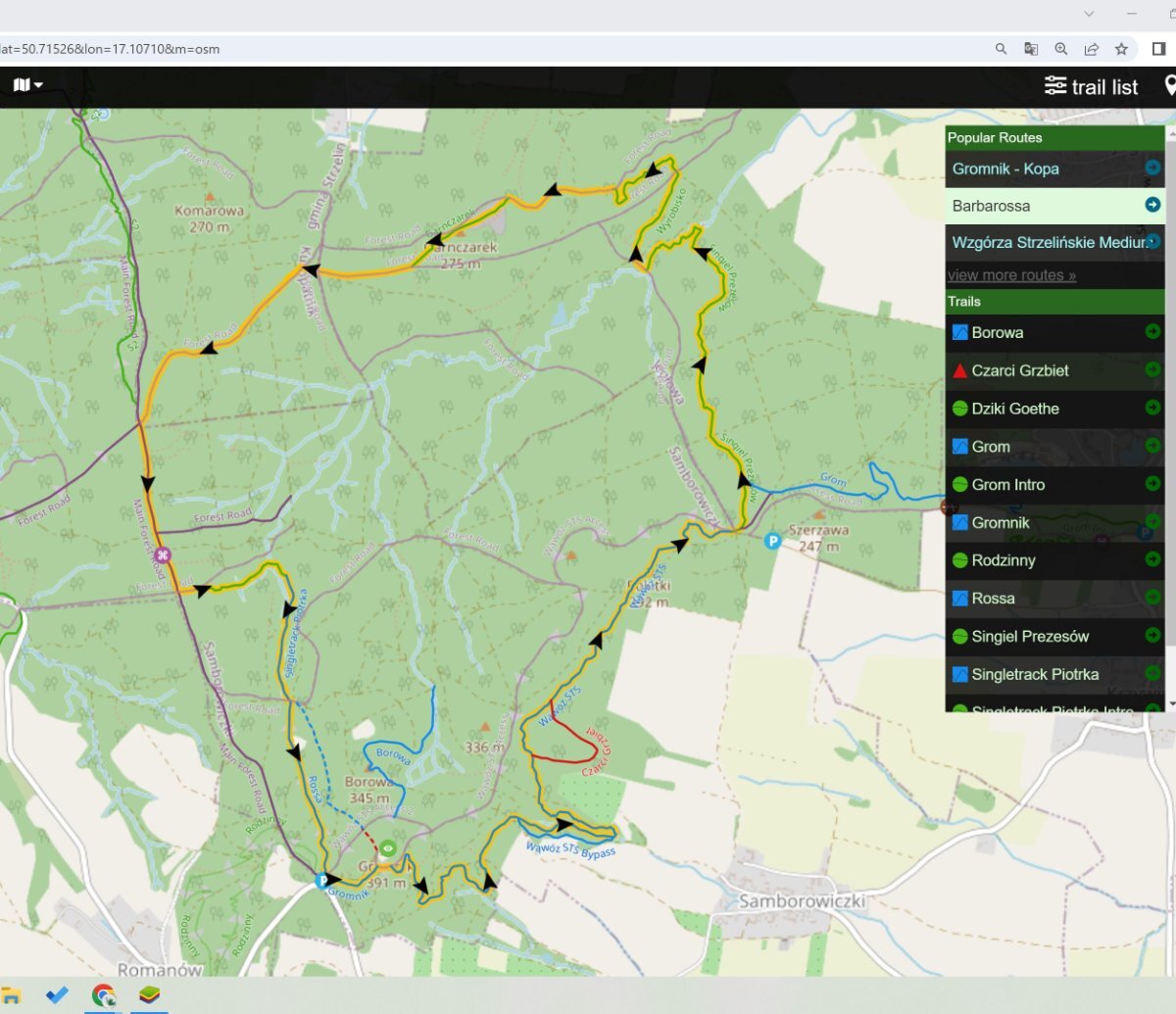Viewport: 1176px width, 1014px height.
Task: Toggle the trail list panel
Action: pos(1091,87)
